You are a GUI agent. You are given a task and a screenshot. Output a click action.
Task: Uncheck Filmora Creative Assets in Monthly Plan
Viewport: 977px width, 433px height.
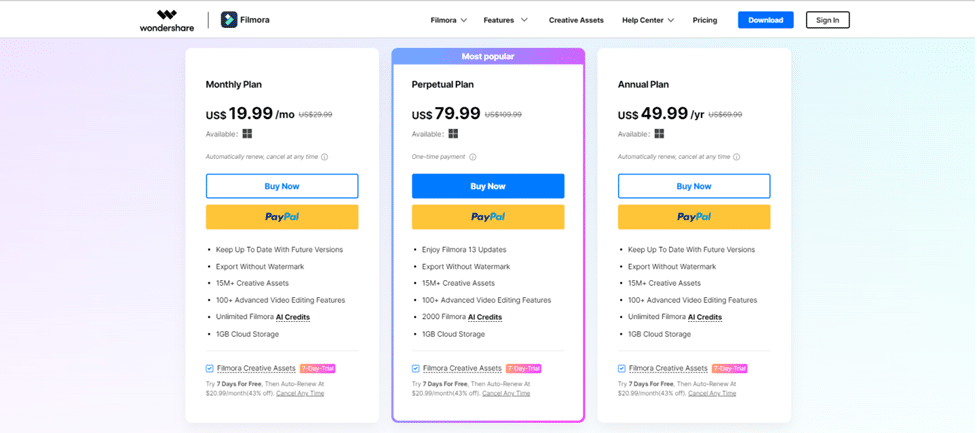tap(210, 369)
